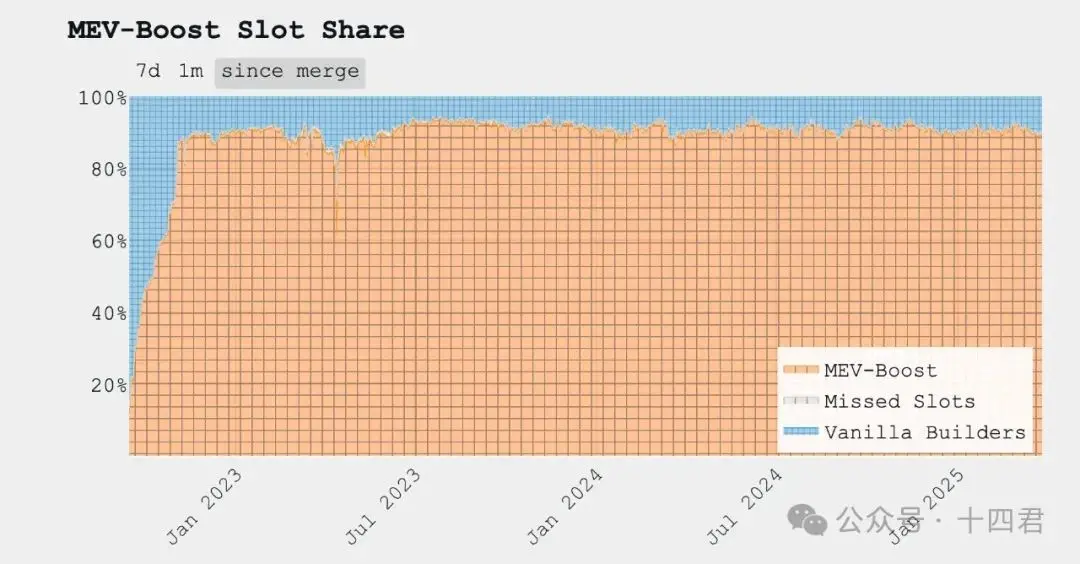Viewport: 1080px width, 564px height.
Task: Click the blue Vanilla Builders legend swatch
Action: coord(800,432)
